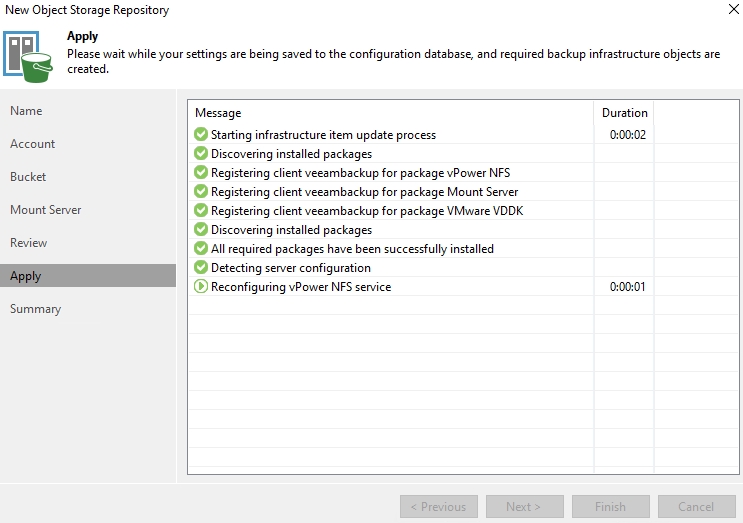Click success icon for Mount Server package registration
The height and width of the screenshot is (523, 743).
pyautogui.click(x=201, y=192)
